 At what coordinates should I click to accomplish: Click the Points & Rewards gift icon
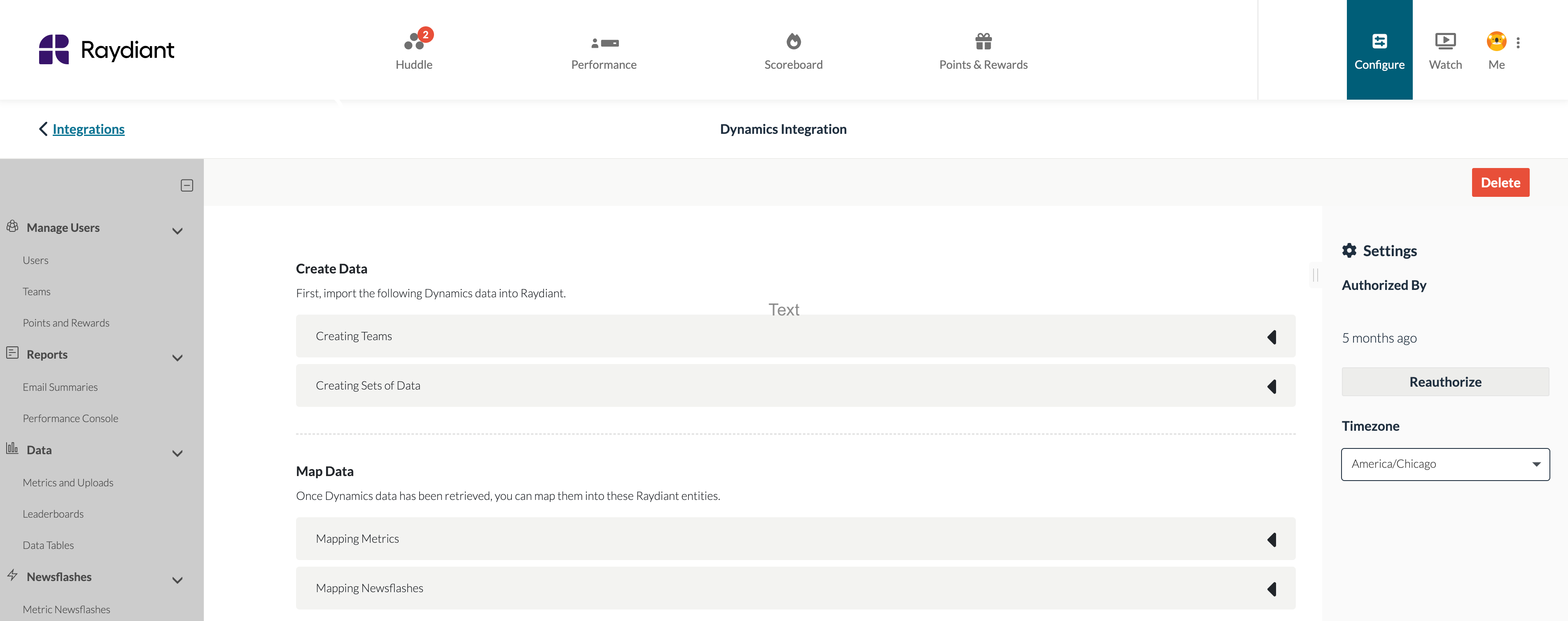983,41
